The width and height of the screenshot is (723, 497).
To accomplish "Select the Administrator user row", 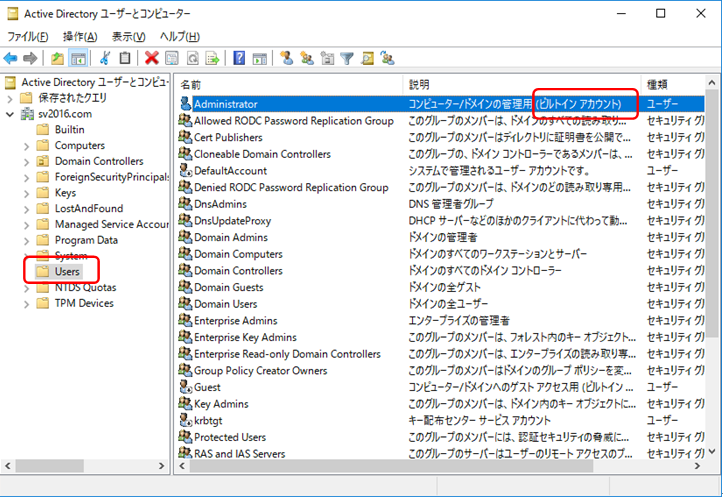I will 441,104.
